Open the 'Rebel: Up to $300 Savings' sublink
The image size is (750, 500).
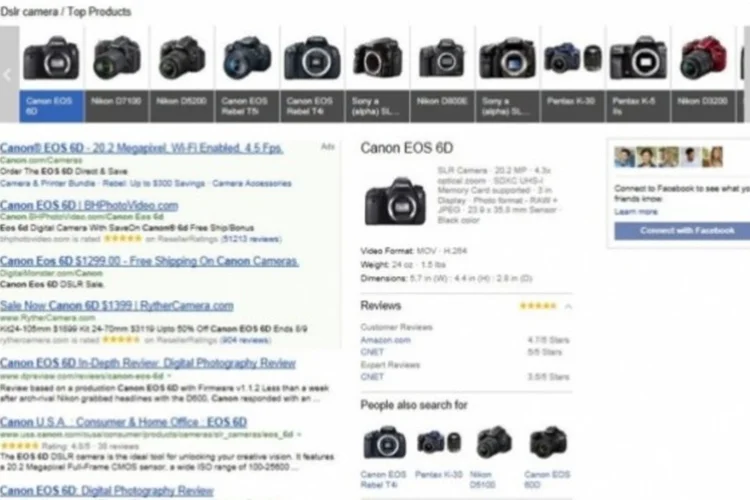pos(154,183)
